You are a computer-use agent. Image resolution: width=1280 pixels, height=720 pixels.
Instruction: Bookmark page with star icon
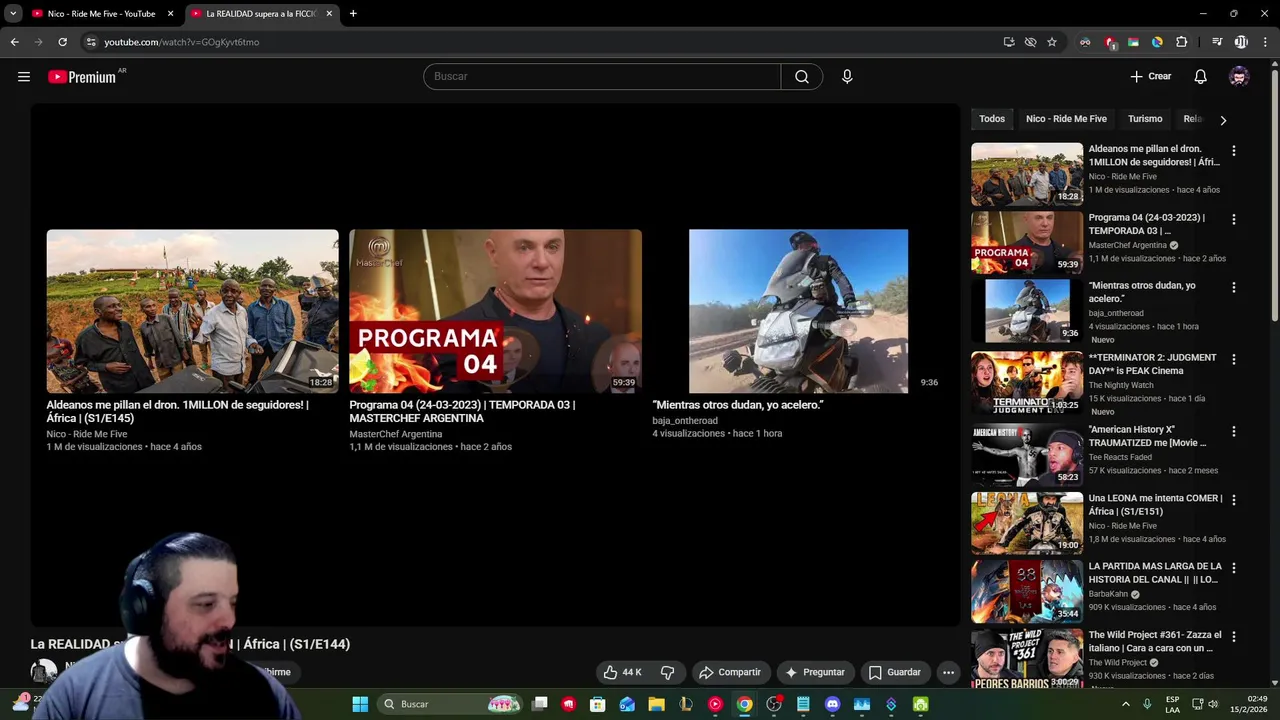coord(1052,42)
